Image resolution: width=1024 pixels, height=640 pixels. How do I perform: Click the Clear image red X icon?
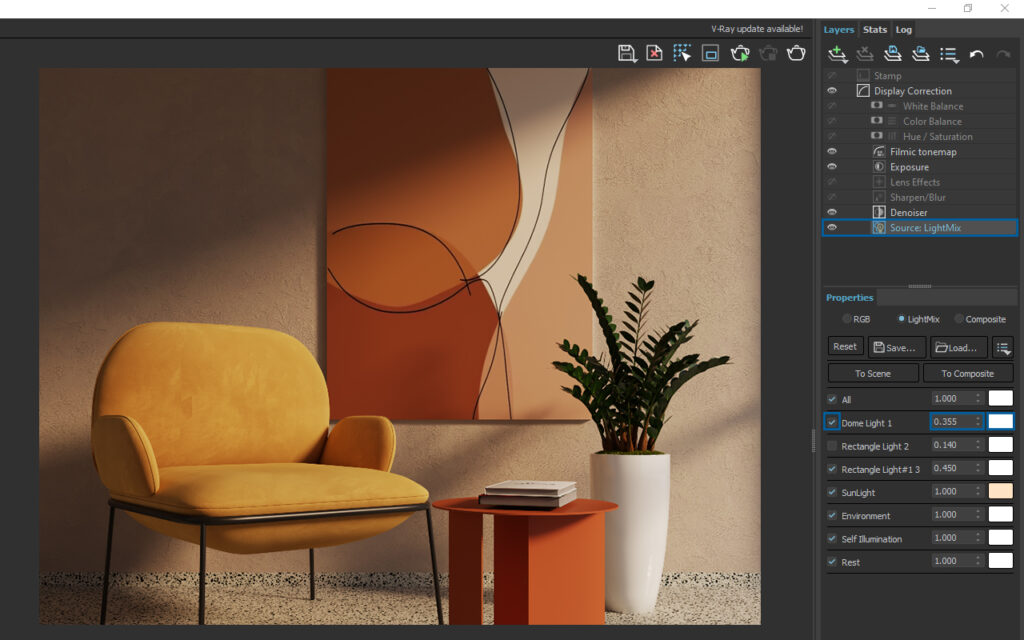654,53
